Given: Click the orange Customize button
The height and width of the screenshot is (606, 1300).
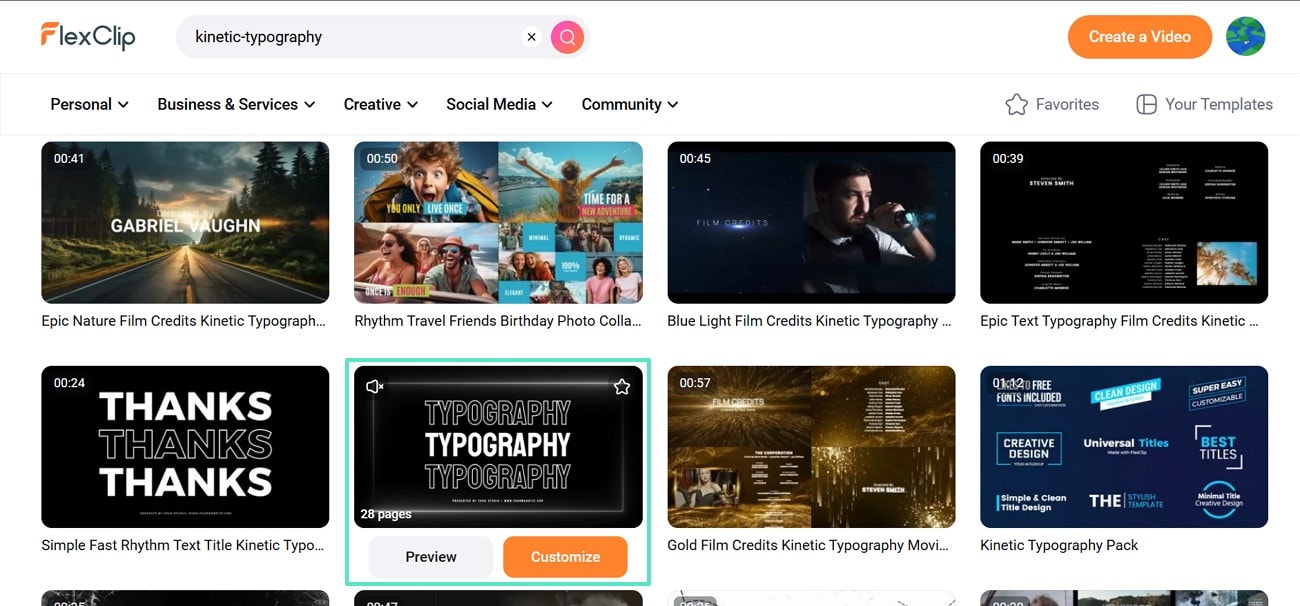Looking at the screenshot, I should pos(565,557).
